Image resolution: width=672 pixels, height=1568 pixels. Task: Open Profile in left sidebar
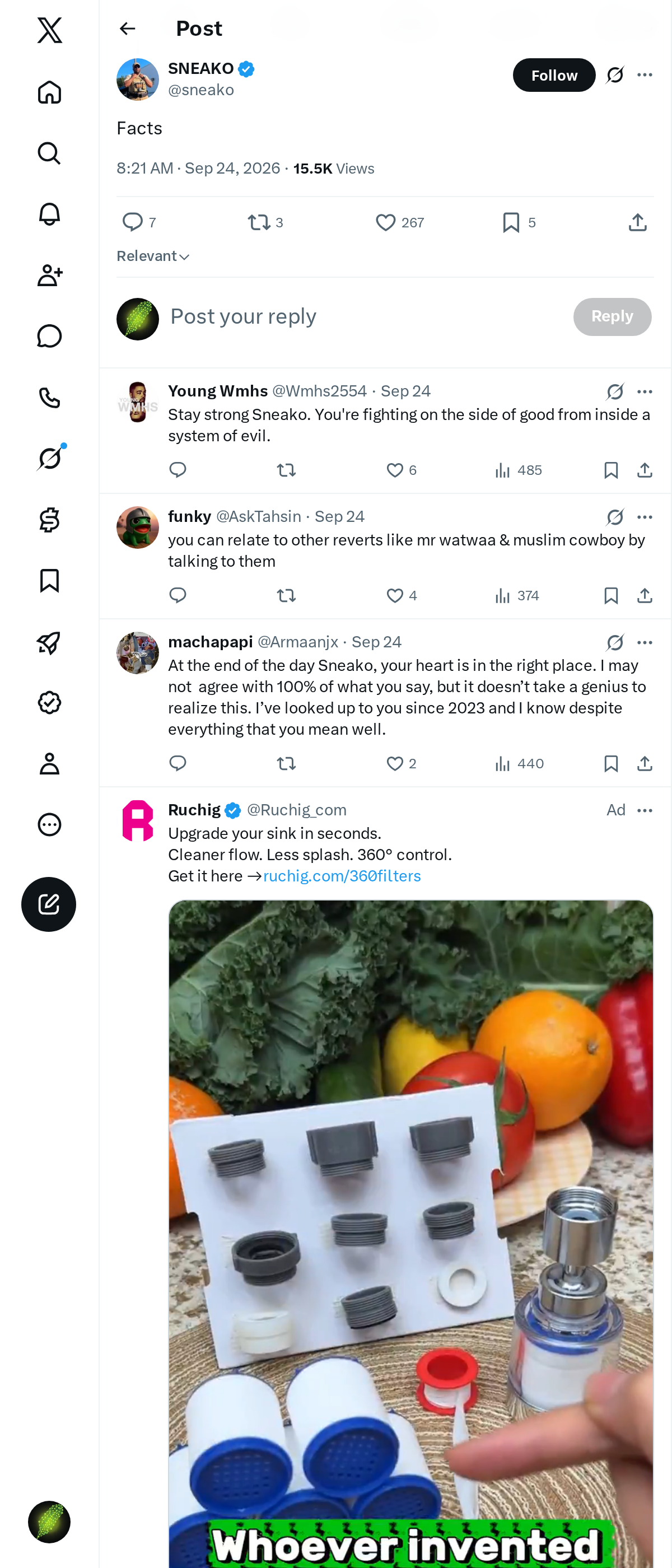49,763
